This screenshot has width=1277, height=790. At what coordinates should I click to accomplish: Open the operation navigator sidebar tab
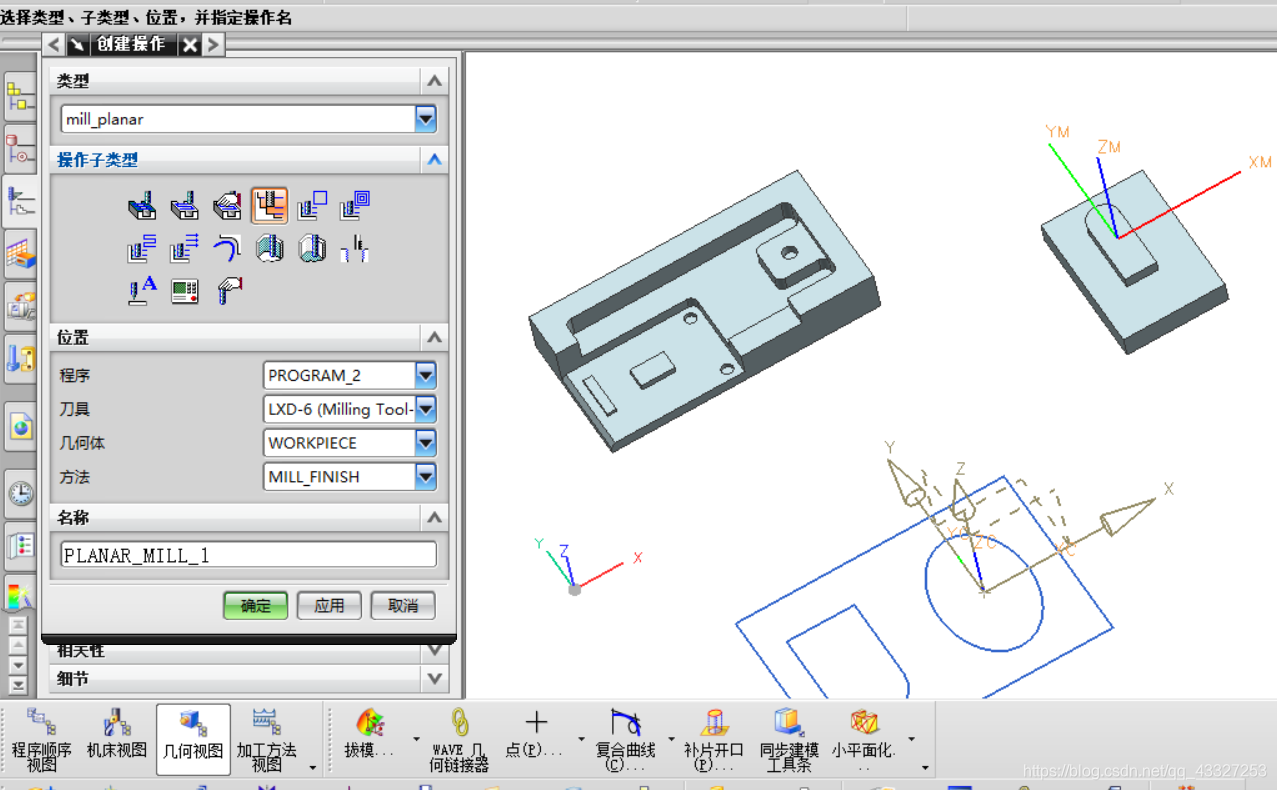click(20, 203)
